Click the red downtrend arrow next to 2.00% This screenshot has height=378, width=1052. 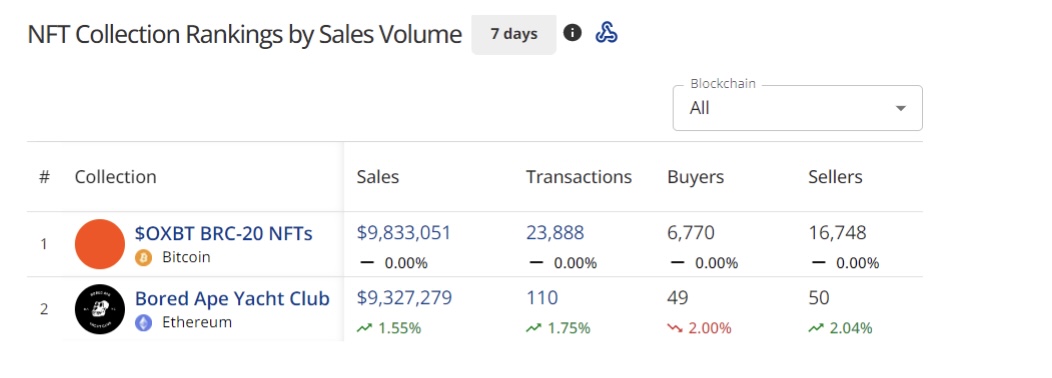675,328
